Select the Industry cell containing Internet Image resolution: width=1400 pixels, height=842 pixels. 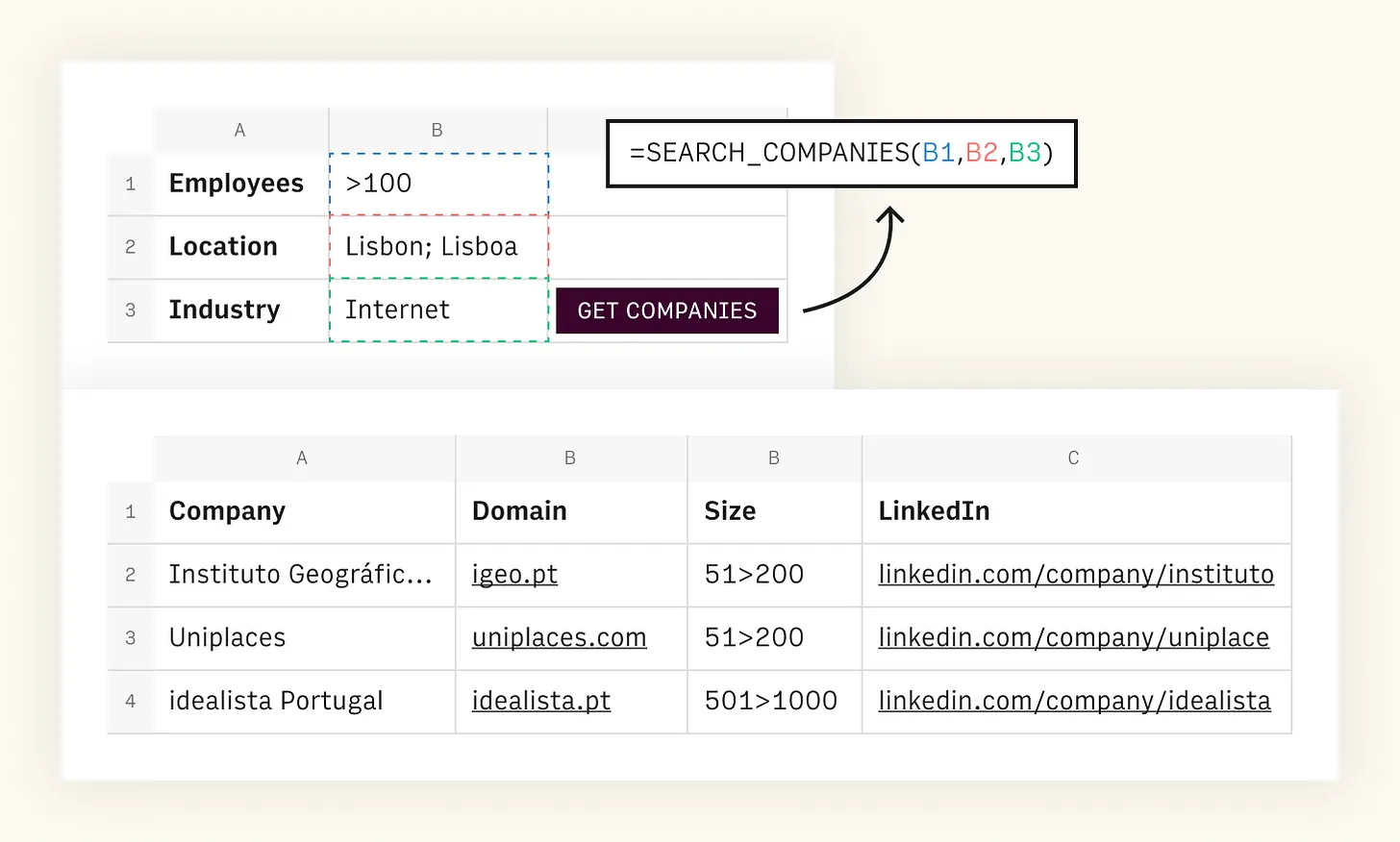coord(438,310)
